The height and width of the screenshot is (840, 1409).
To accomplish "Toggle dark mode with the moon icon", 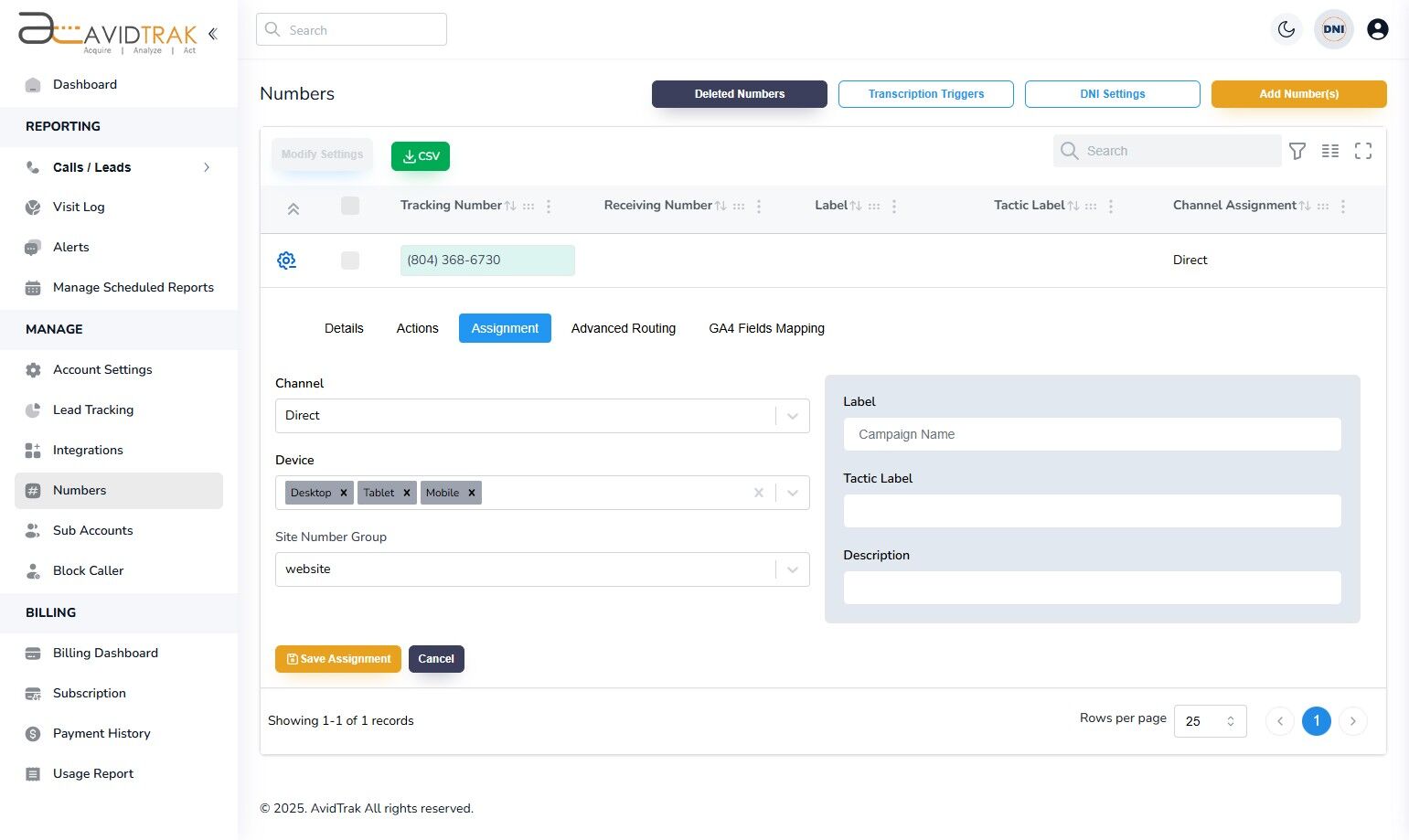I will coord(1286,28).
